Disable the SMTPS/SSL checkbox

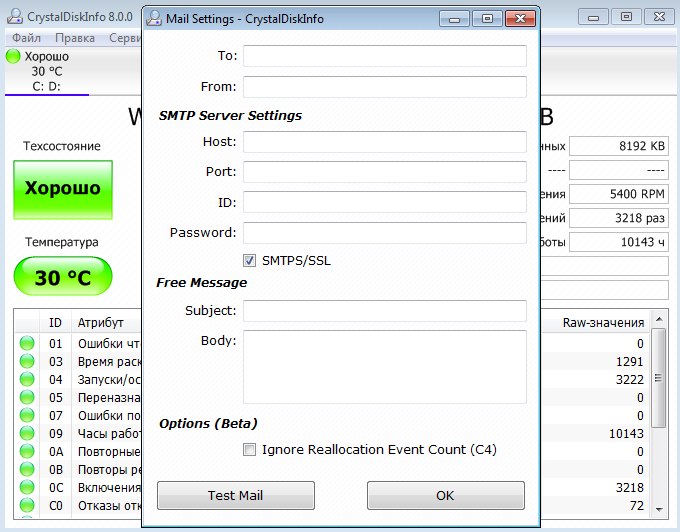coord(250,261)
